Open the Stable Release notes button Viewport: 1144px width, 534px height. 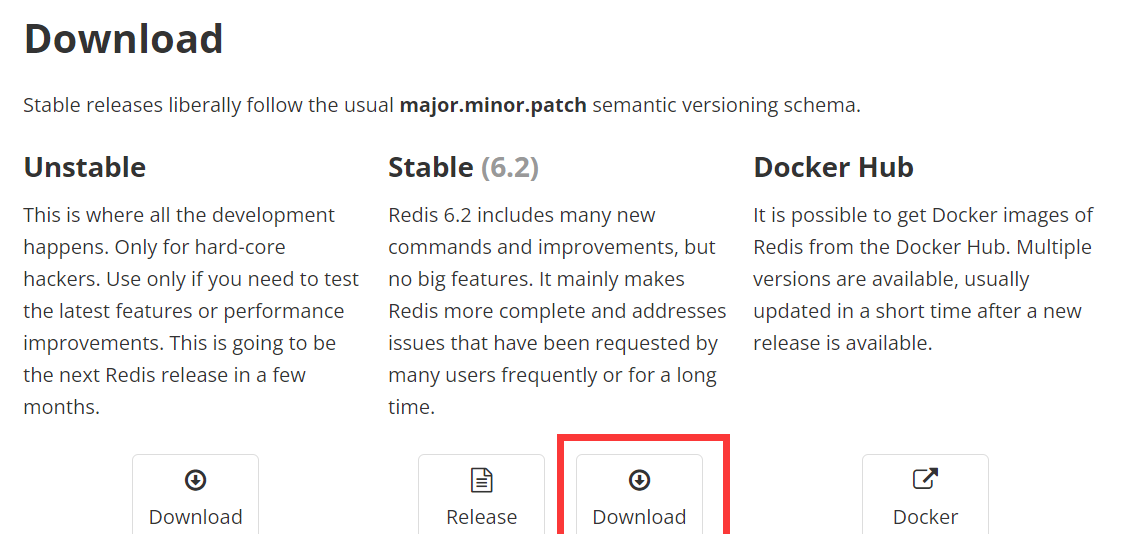(482, 494)
